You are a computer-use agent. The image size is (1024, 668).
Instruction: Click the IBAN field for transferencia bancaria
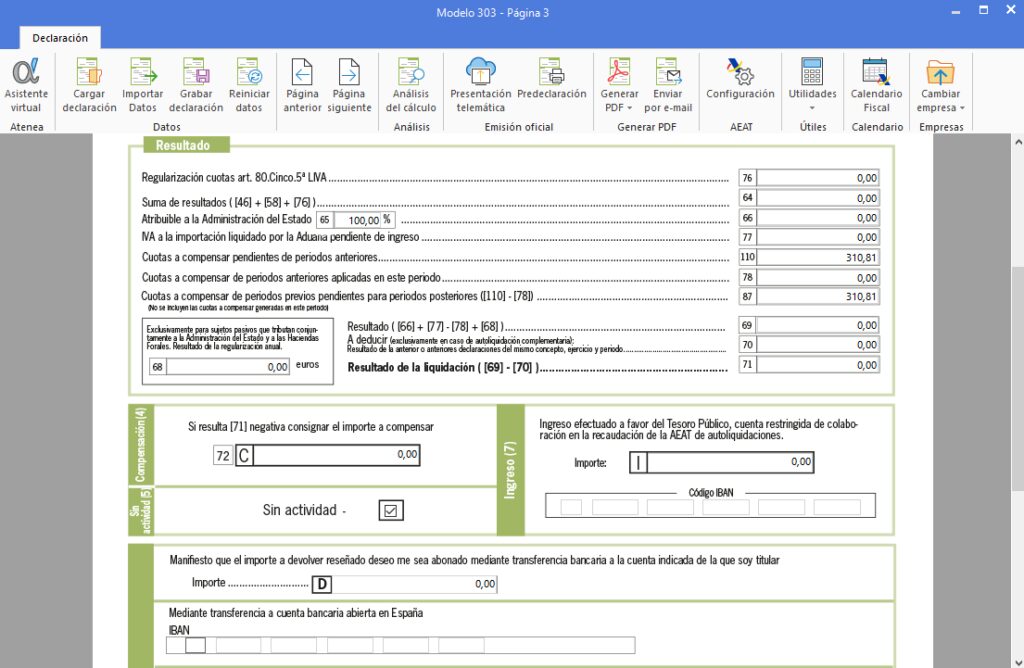point(400,645)
